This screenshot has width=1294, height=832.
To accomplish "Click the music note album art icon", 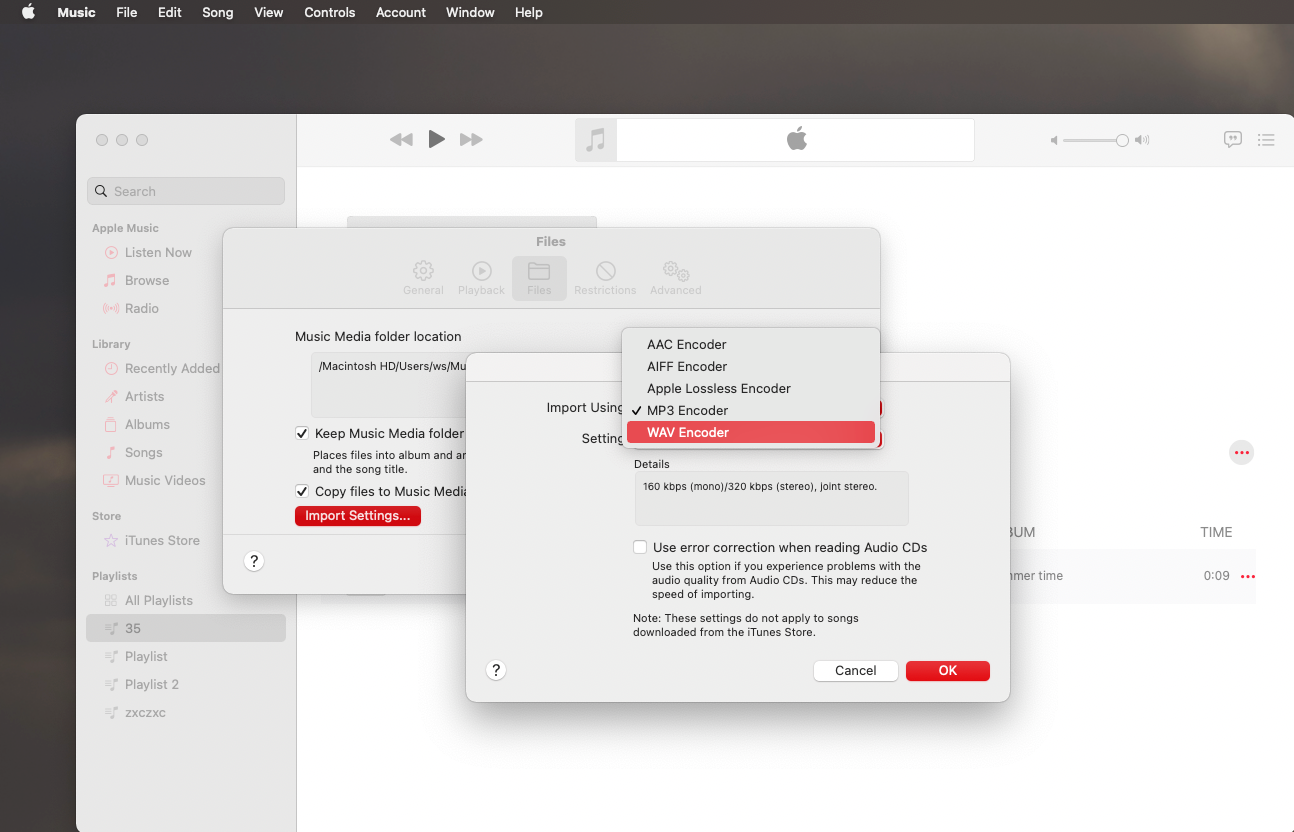I will click(596, 140).
